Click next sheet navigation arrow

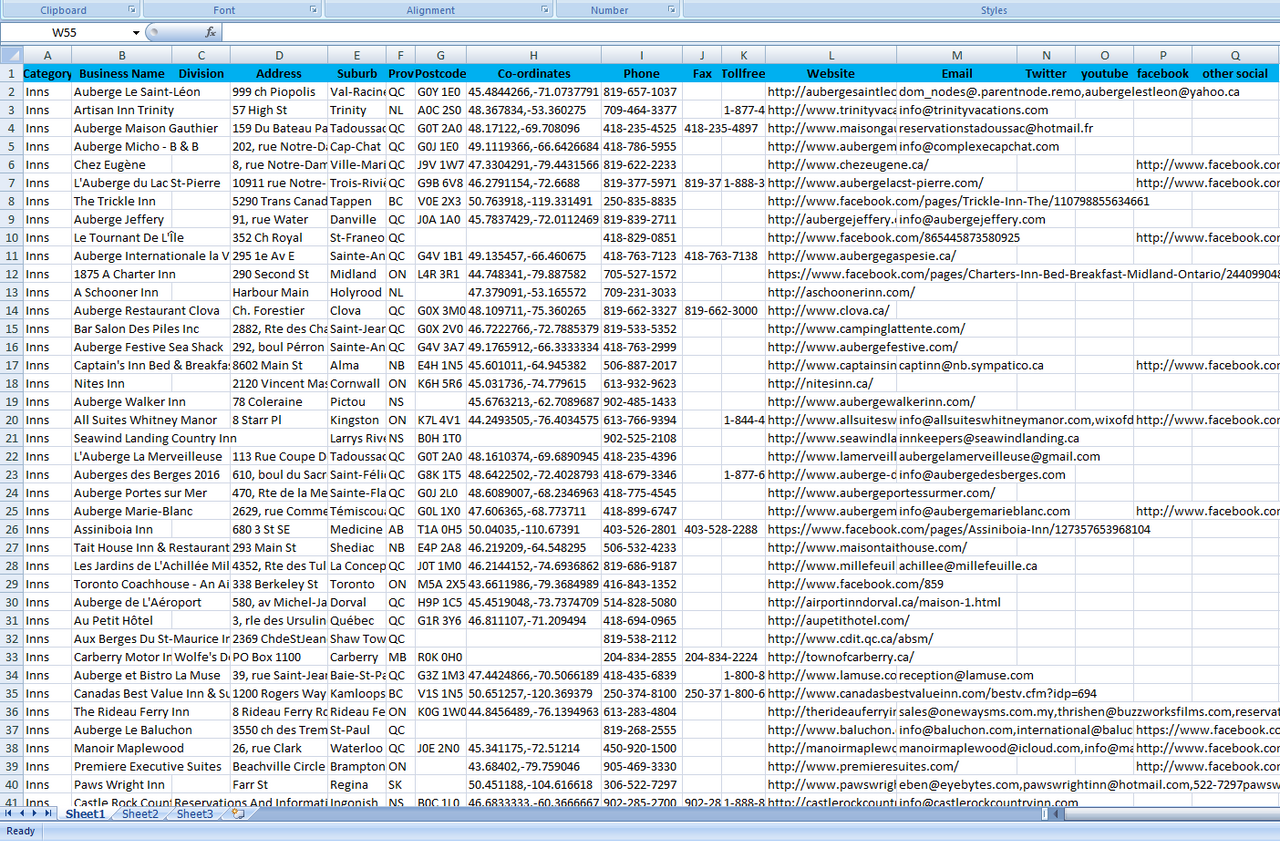coord(35,814)
